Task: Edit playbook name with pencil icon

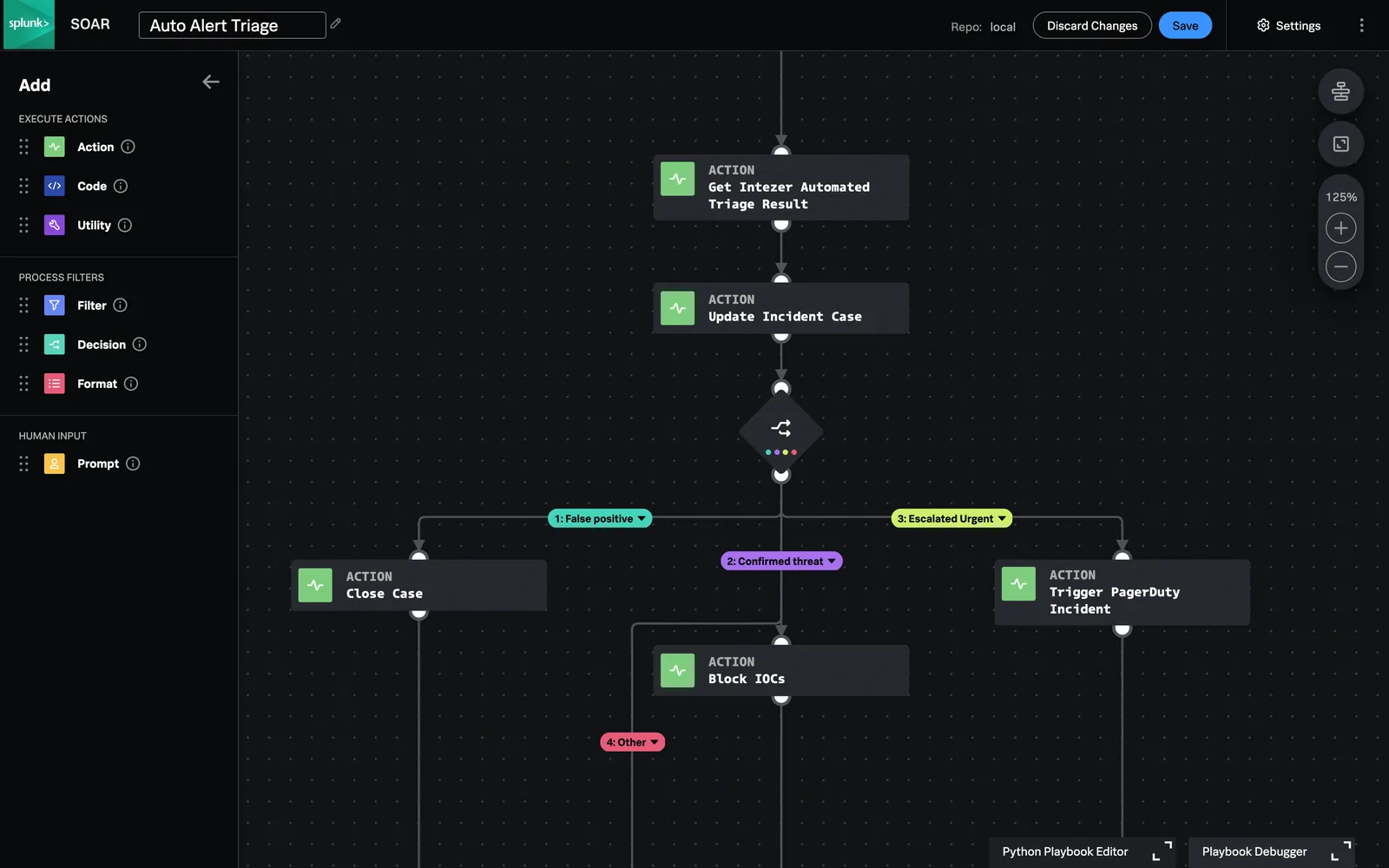Action: click(x=336, y=23)
